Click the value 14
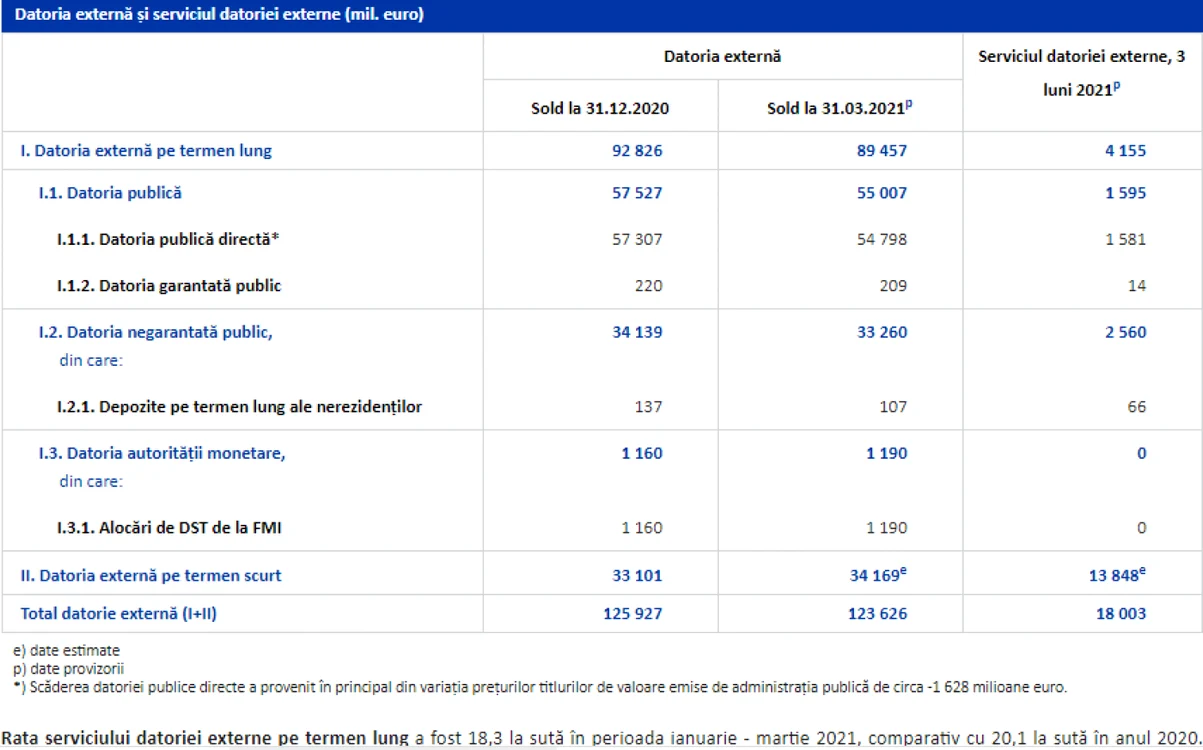 [x=1137, y=286]
